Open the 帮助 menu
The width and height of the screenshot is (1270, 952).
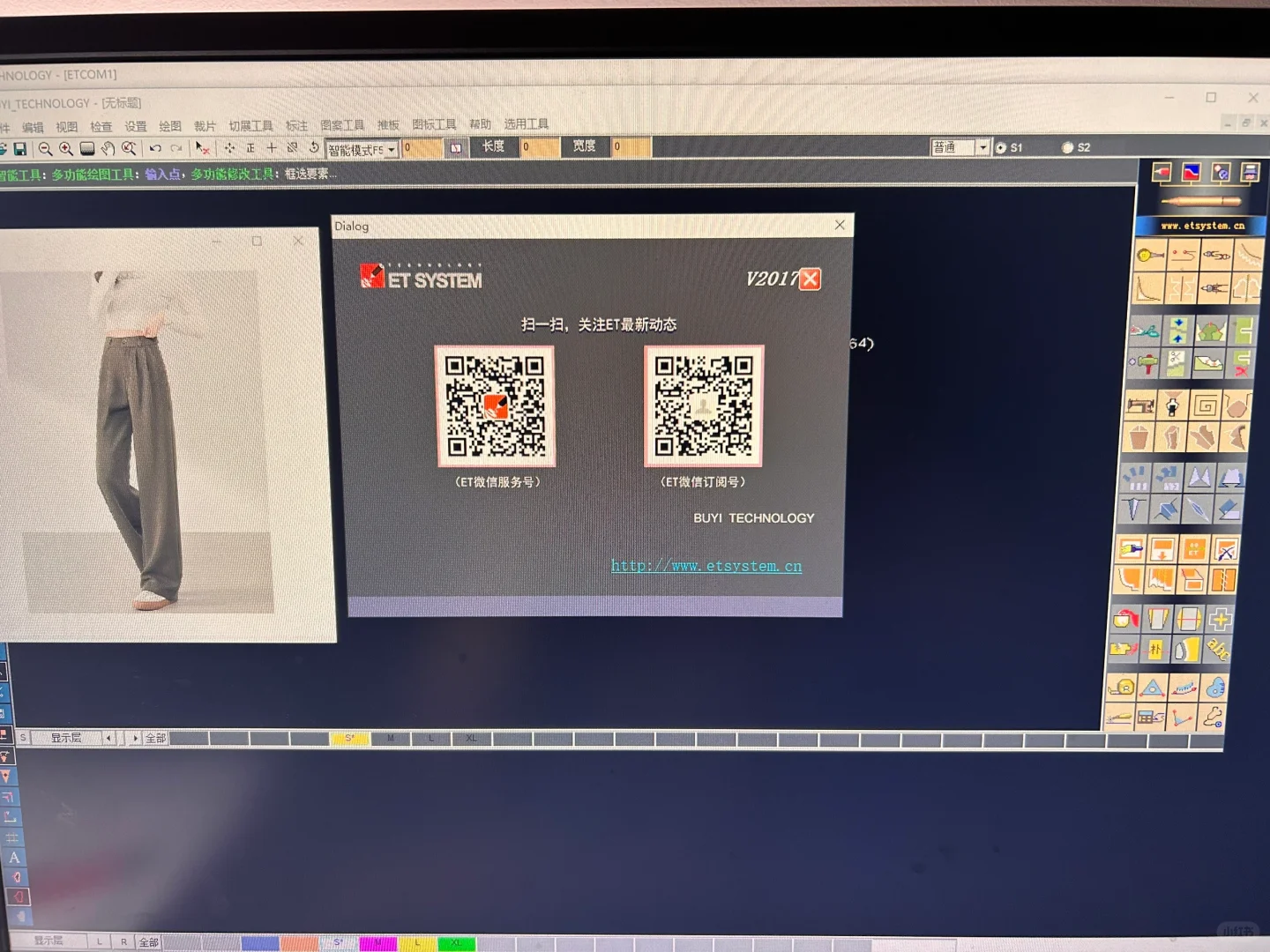pyautogui.click(x=480, y=124)
